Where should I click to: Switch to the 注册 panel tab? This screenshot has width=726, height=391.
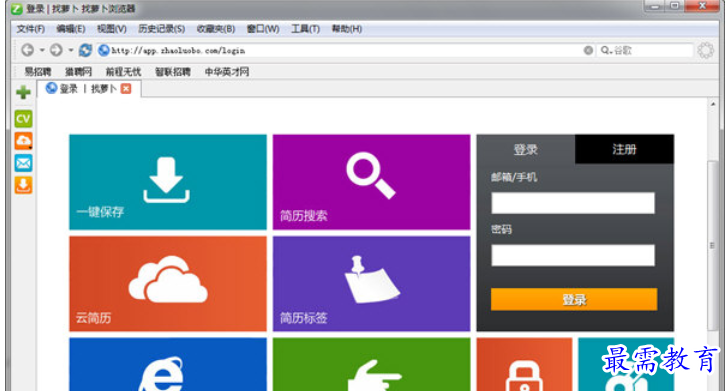[624, 149]
